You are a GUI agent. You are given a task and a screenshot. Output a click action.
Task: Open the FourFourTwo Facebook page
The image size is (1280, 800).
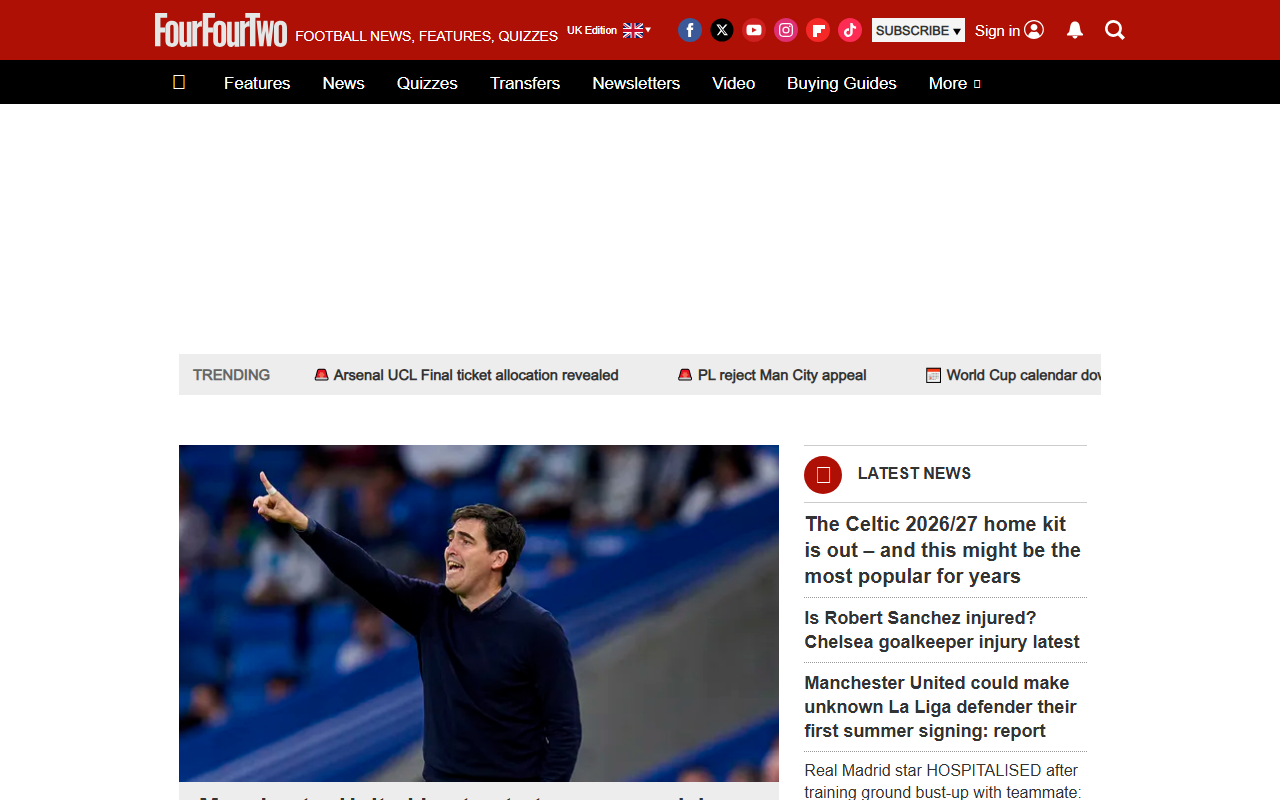pos(690,30)
